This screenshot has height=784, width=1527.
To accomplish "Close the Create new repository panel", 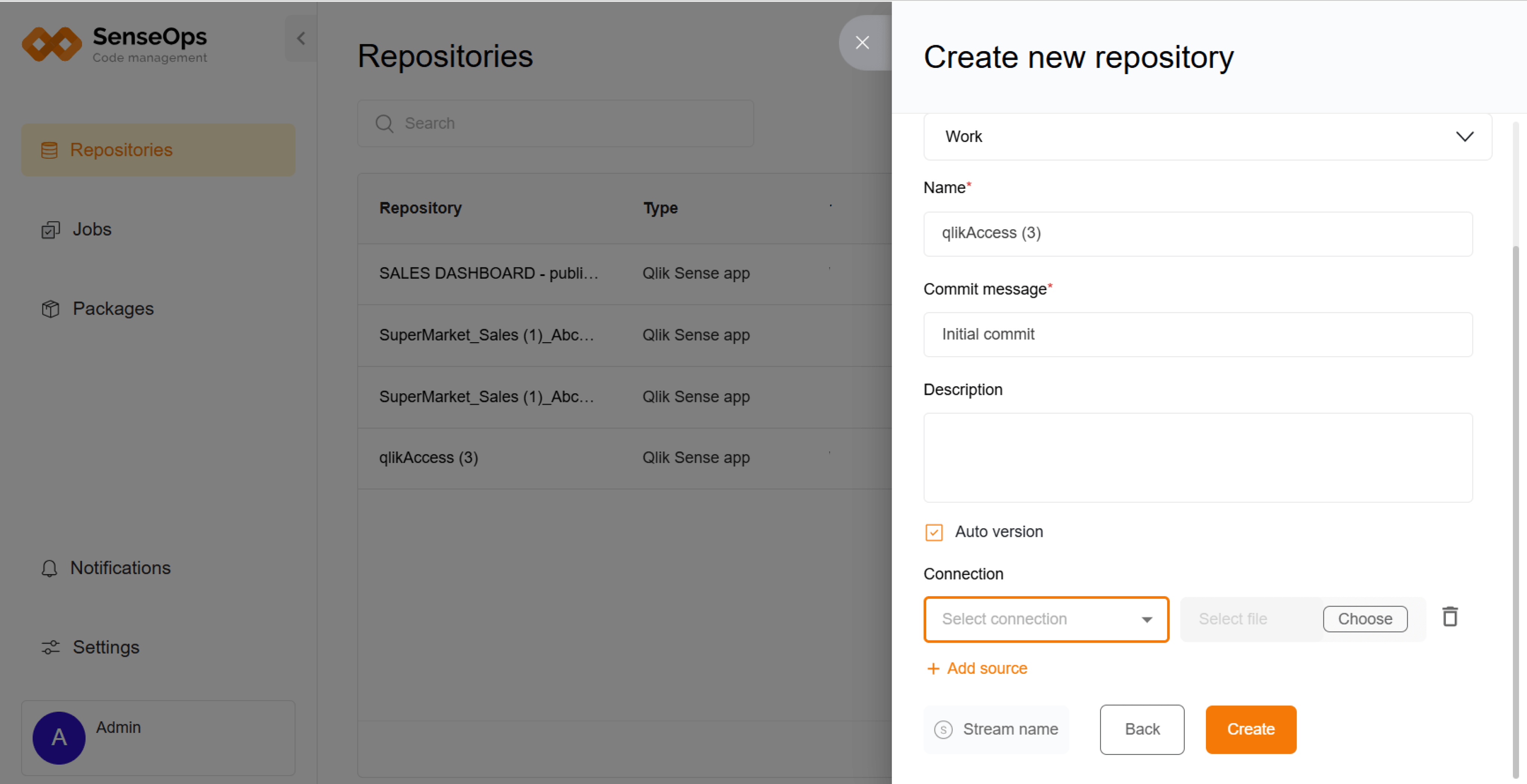I will point(863,42).
